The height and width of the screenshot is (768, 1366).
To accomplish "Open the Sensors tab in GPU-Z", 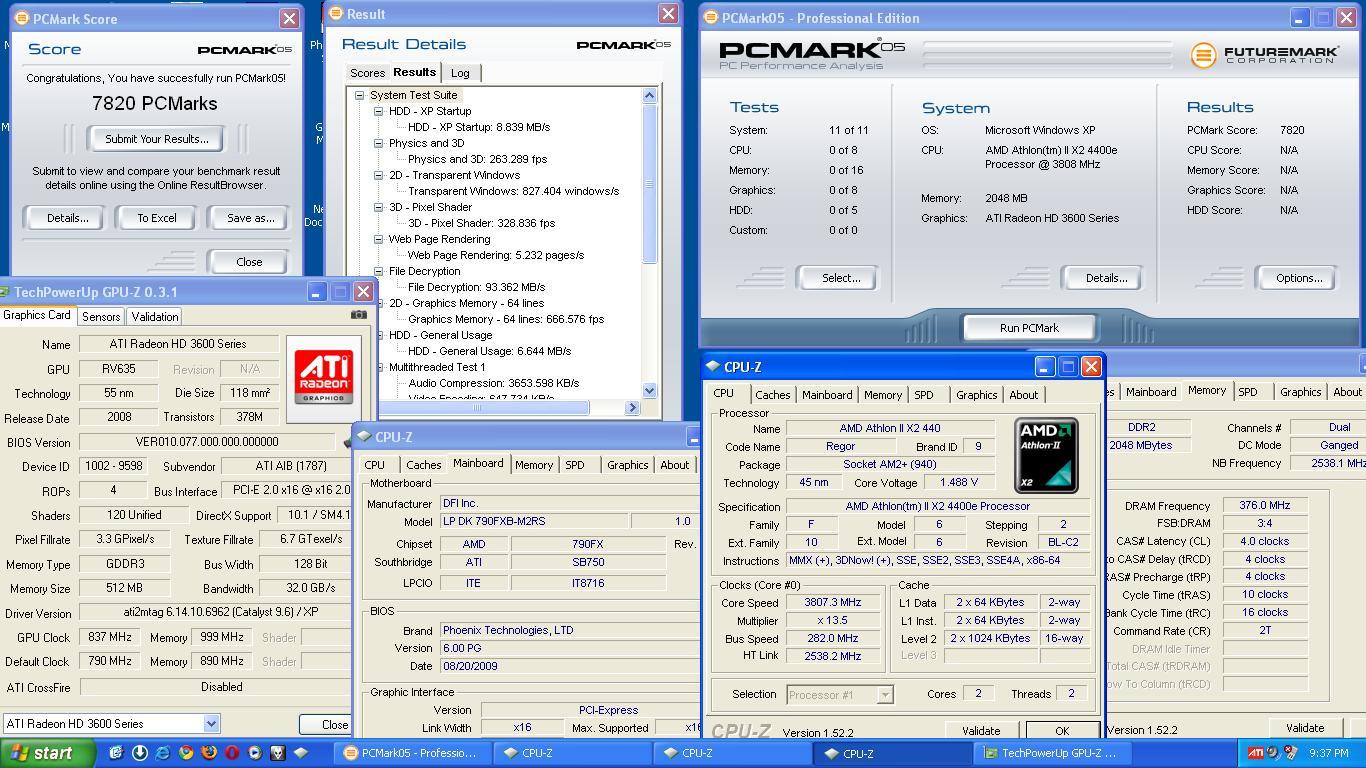I will (x=101, y=316).
